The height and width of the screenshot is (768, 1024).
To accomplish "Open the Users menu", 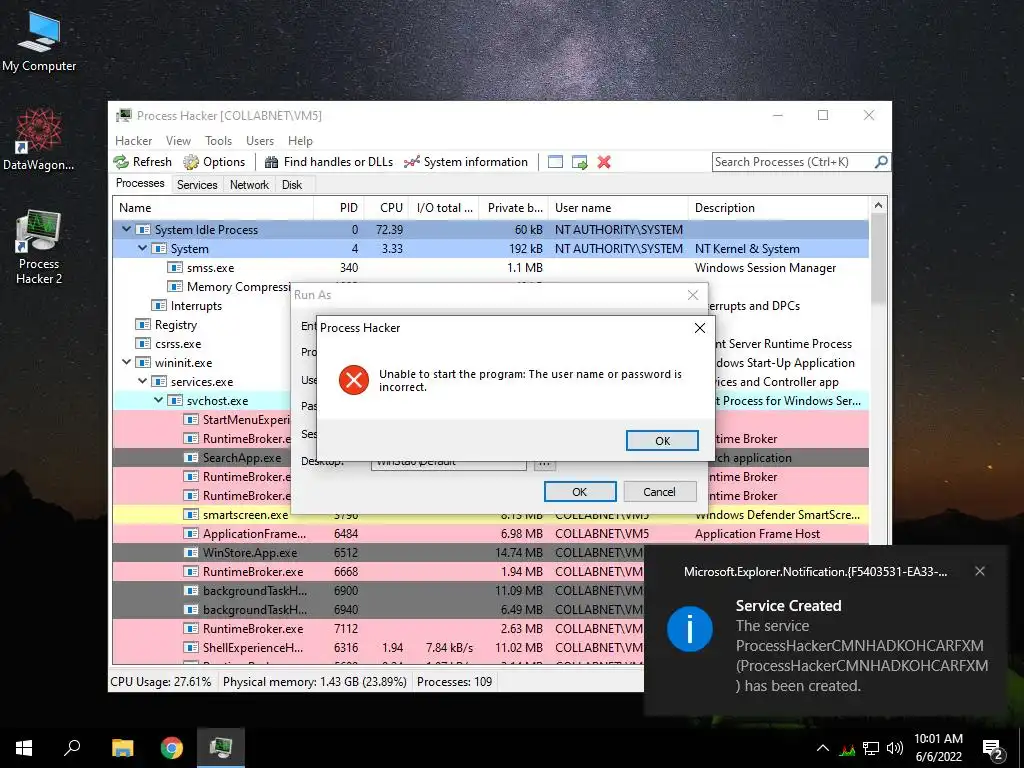I will (260, 141).
